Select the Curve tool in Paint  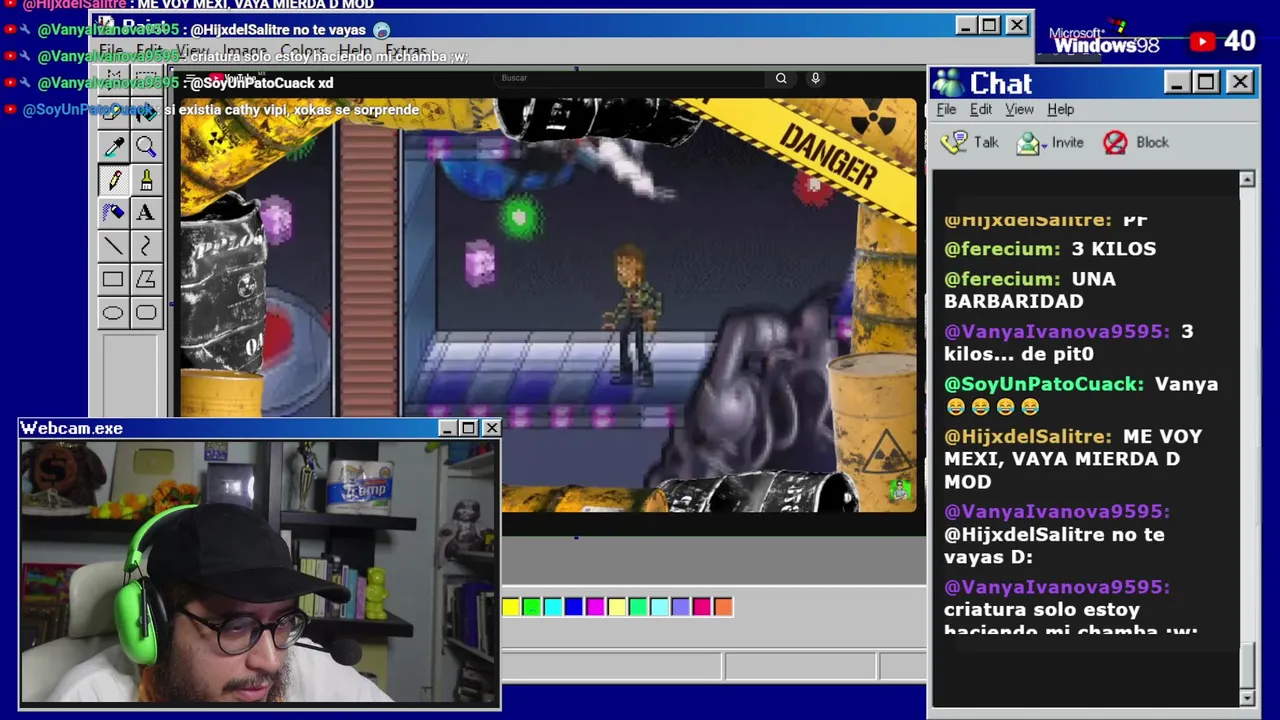click(x=146, y=246)
